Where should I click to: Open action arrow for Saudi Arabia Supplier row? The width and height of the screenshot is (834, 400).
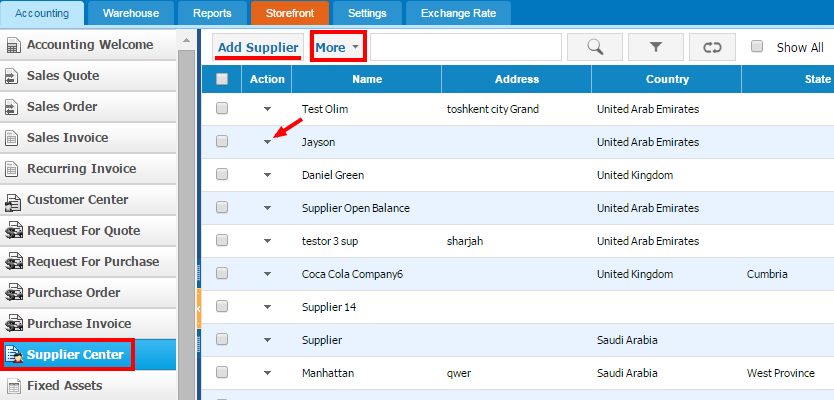point(267,340)
